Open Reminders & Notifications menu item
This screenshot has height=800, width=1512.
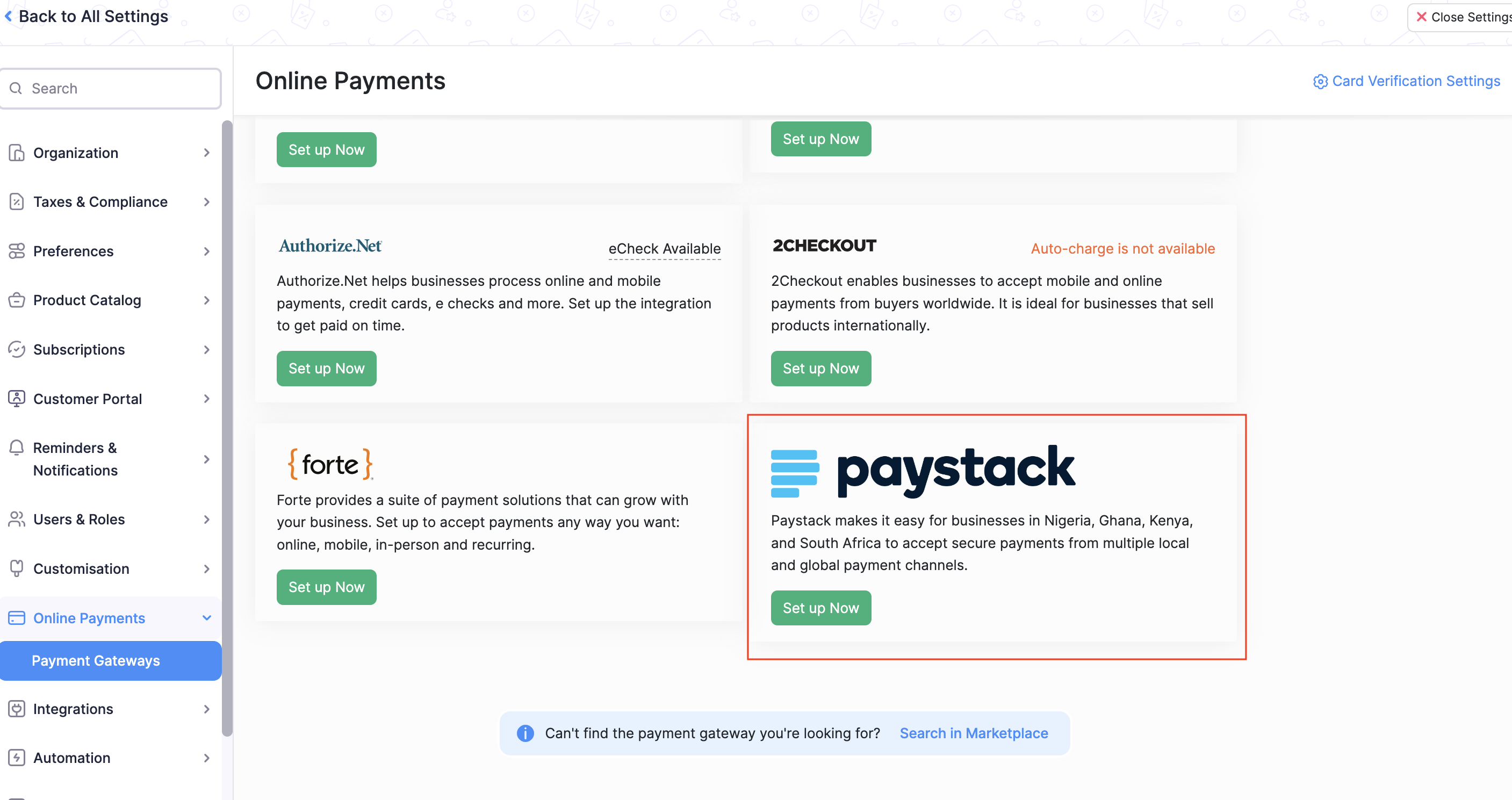pos(110,459)
